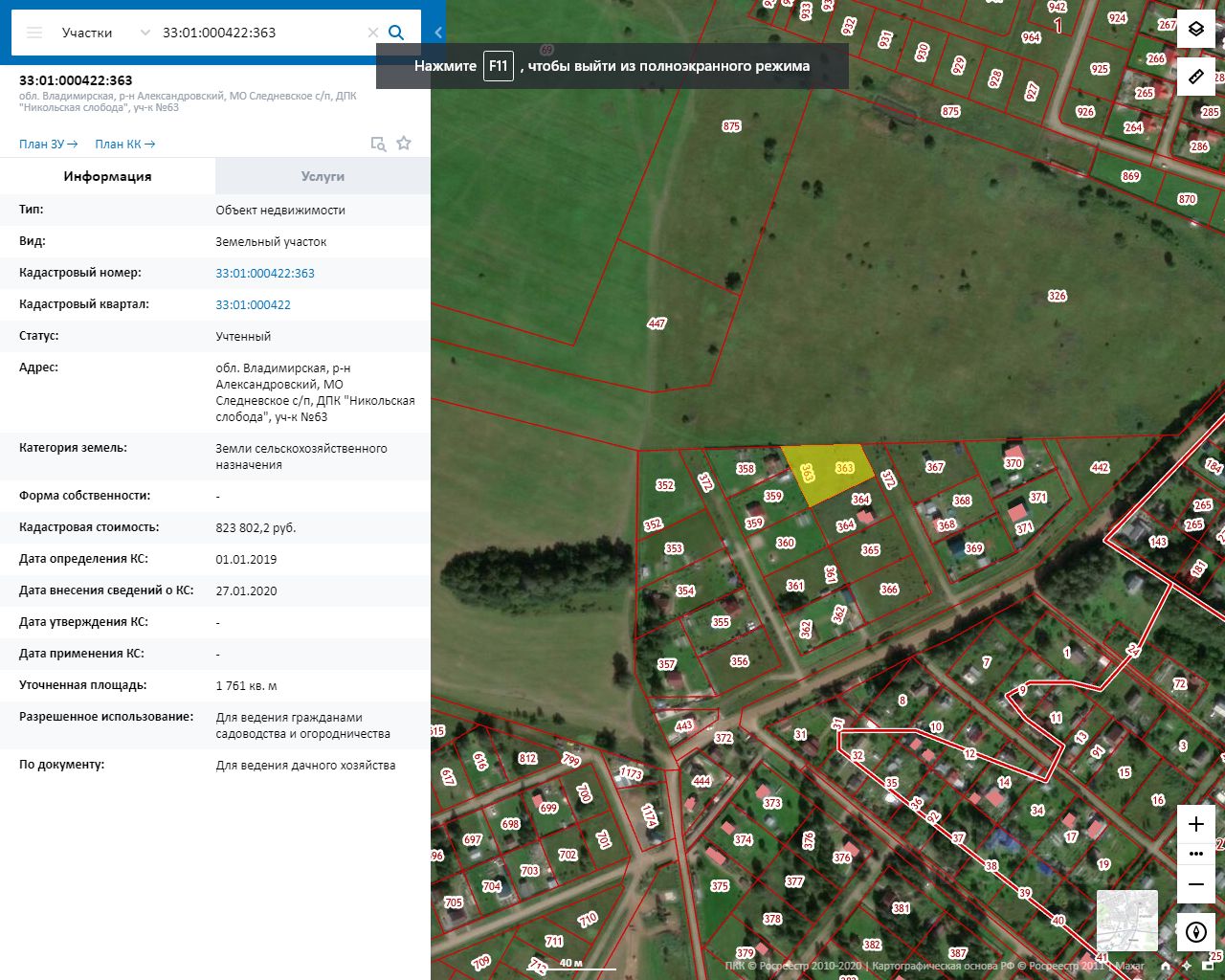Clear the search field with X icon

click(373, 33)
